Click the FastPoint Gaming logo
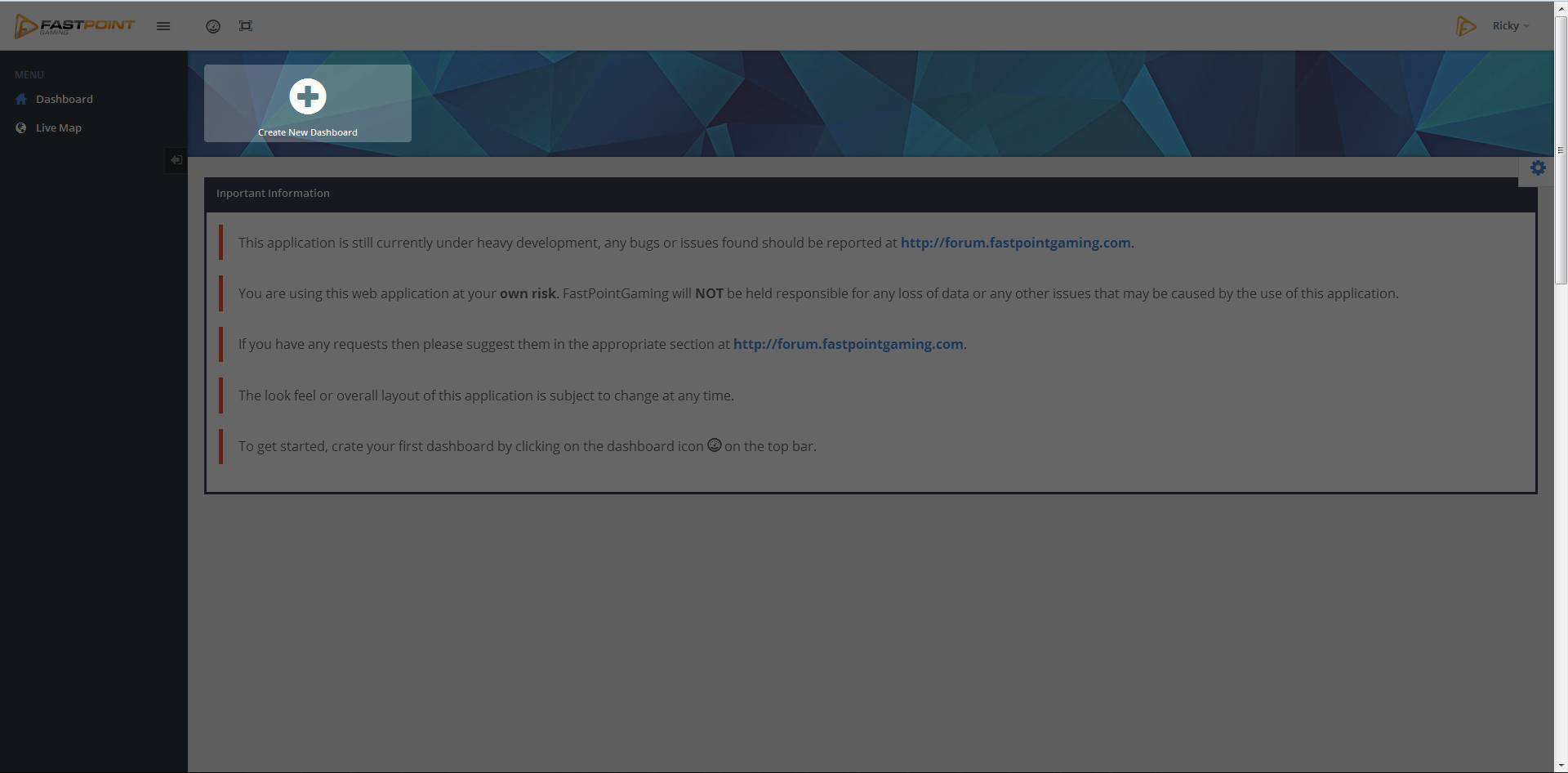This screenshot has width=1568, height=773. tap(74, 26)
